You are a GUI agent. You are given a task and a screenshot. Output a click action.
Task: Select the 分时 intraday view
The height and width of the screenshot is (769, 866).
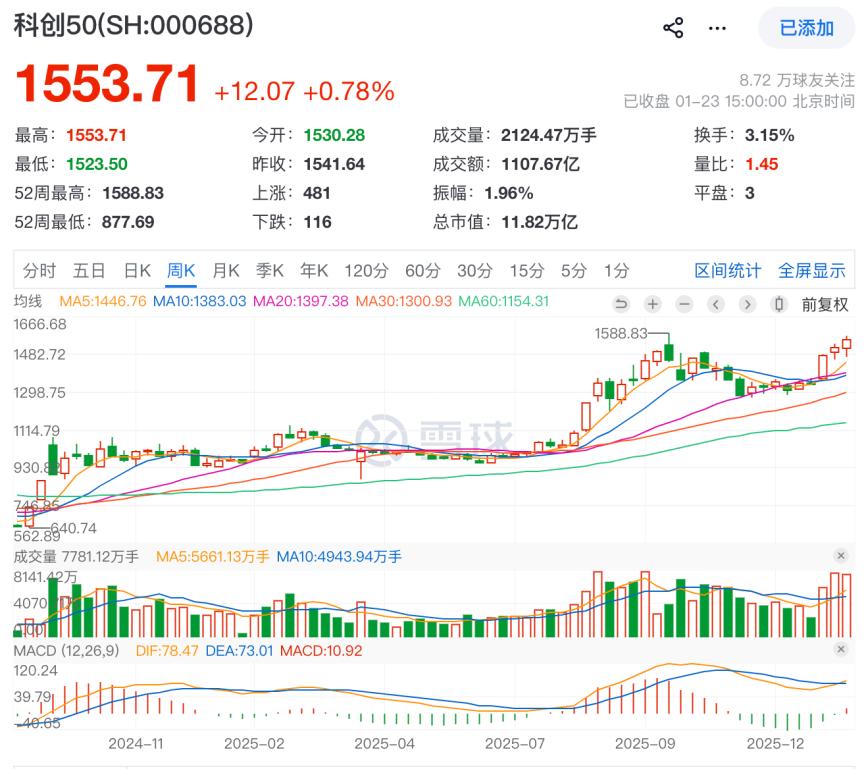40,270
